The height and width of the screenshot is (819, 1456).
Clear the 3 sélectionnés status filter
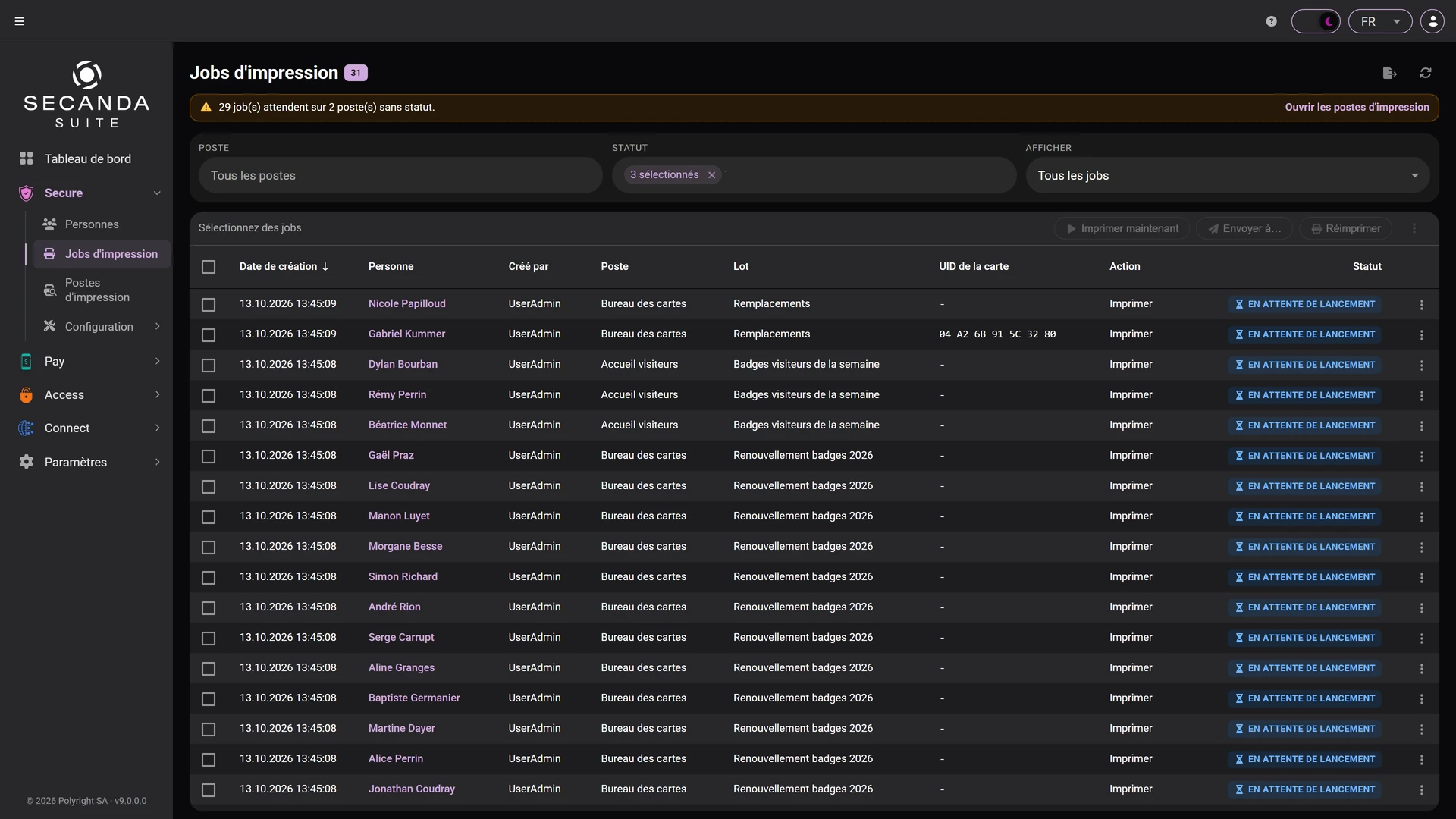(x=711, y=175)
